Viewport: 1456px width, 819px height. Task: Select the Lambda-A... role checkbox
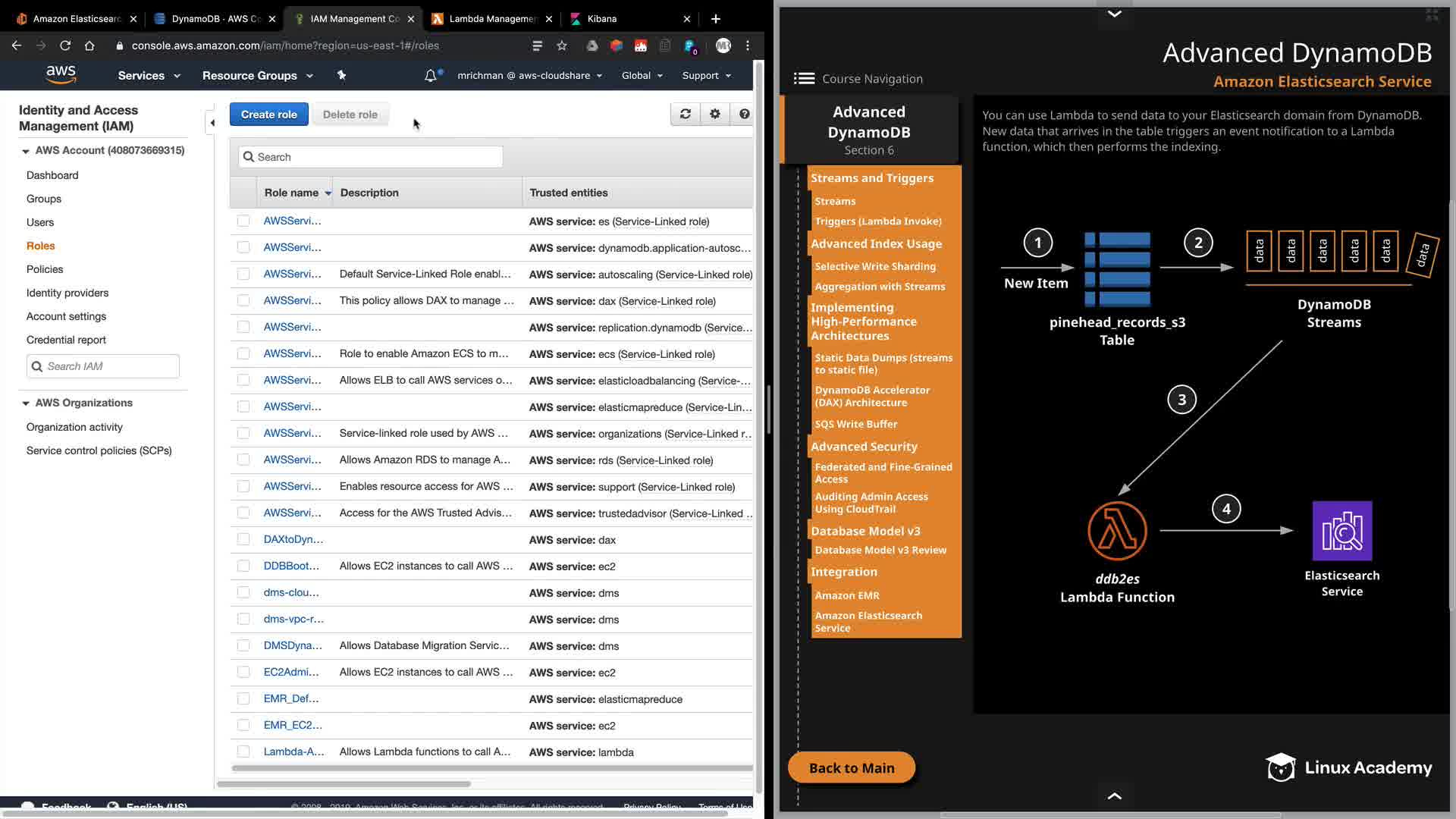(x=243, y=752)
